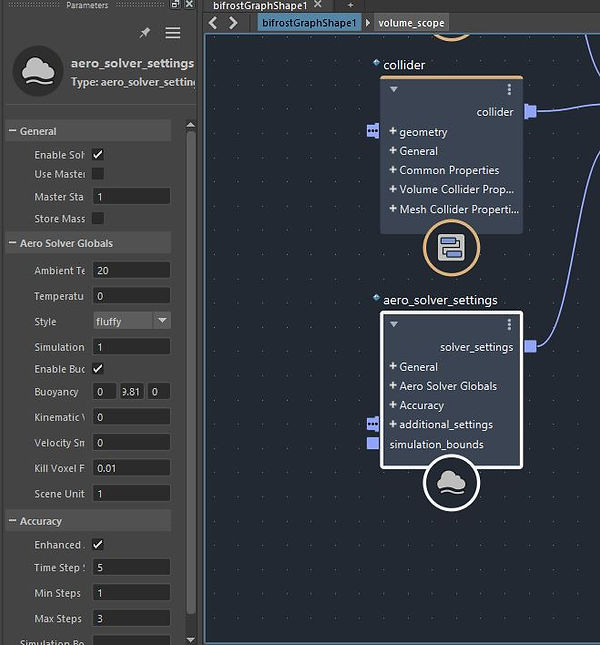
Task: Open breadcrumb separator arrow menu
Action: tap(368, 23)
